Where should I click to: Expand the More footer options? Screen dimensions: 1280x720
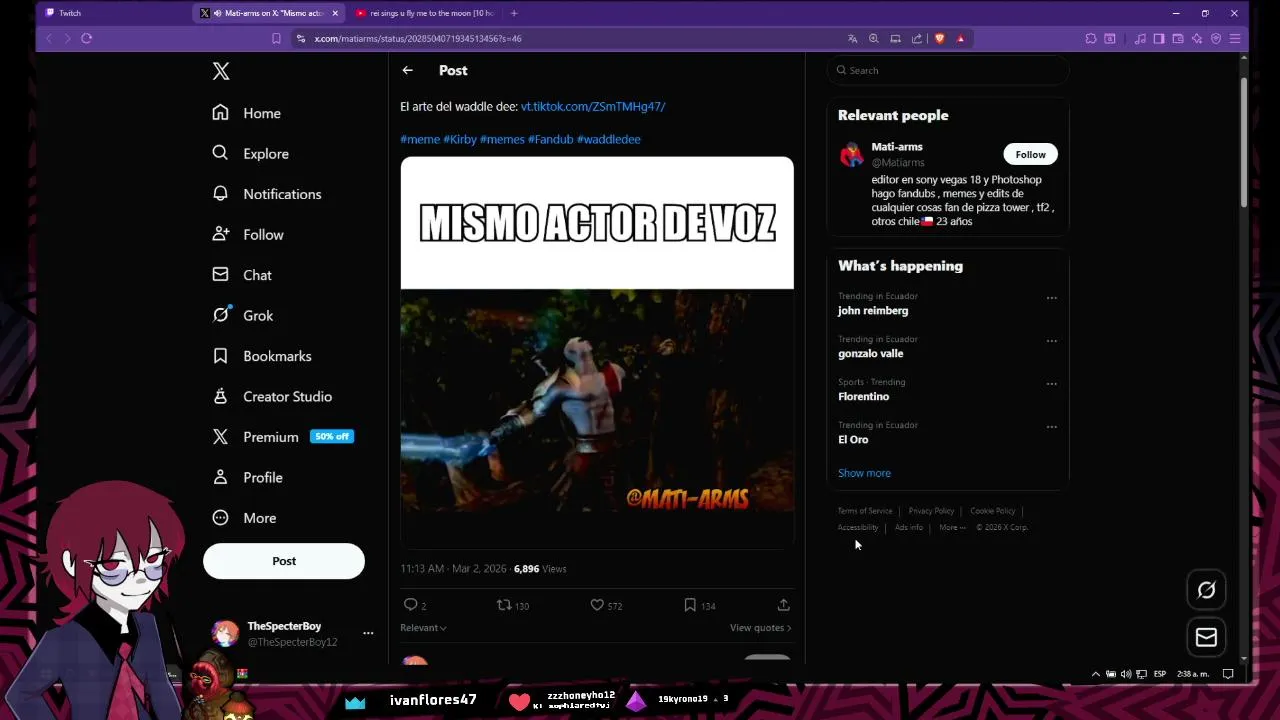[952, 527]
